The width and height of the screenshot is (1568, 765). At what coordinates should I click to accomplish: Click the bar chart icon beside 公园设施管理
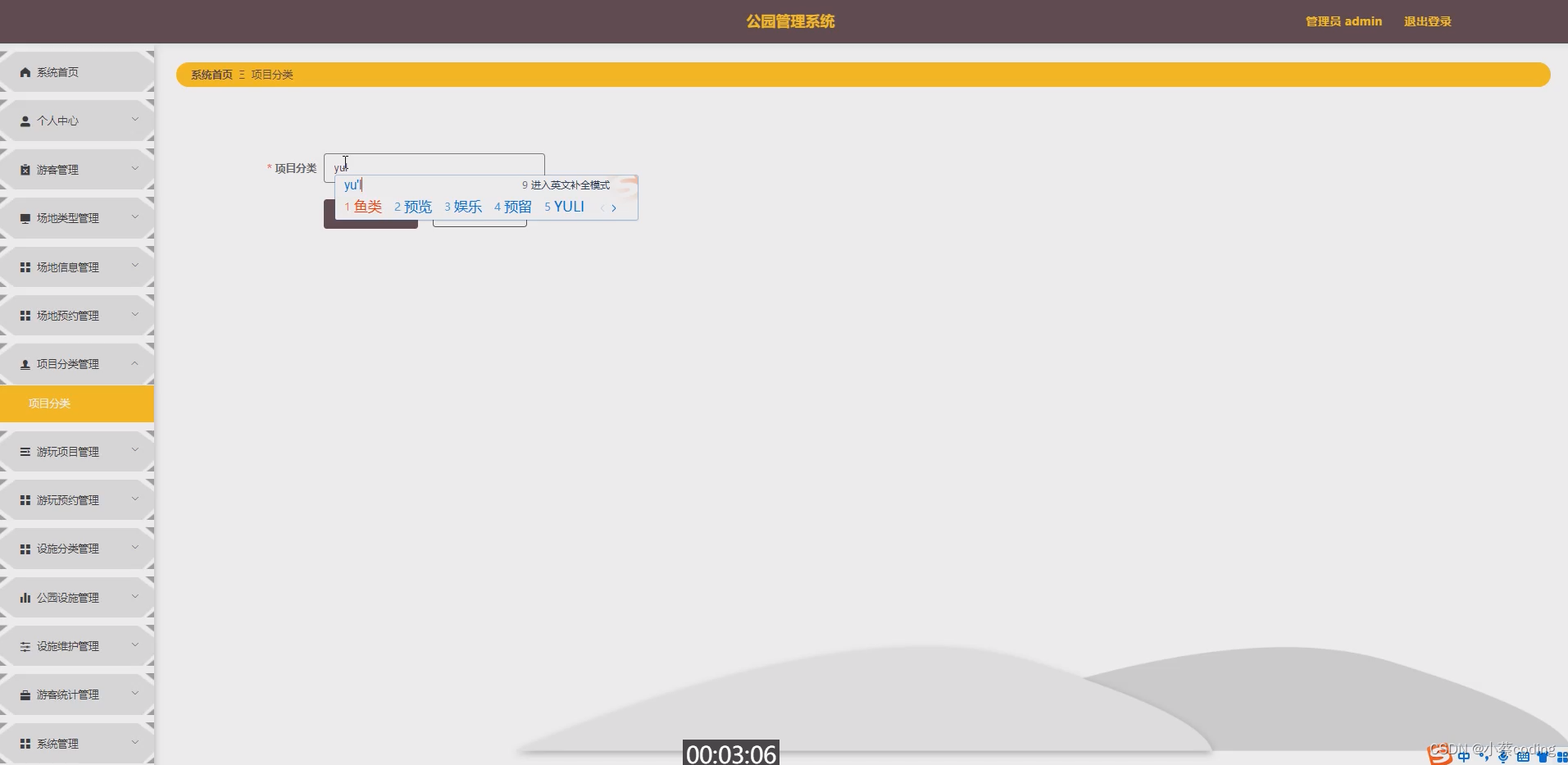pyautogui.click(x=25, y=598)
